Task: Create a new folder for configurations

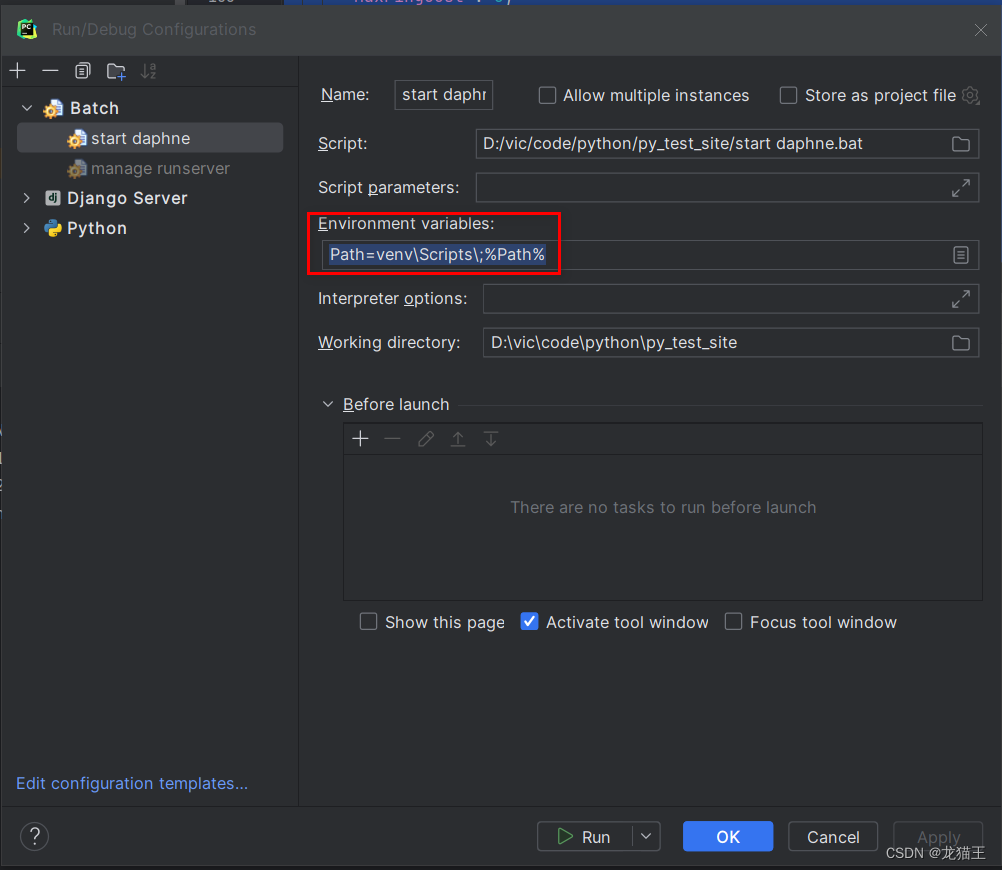Action: 115,71
